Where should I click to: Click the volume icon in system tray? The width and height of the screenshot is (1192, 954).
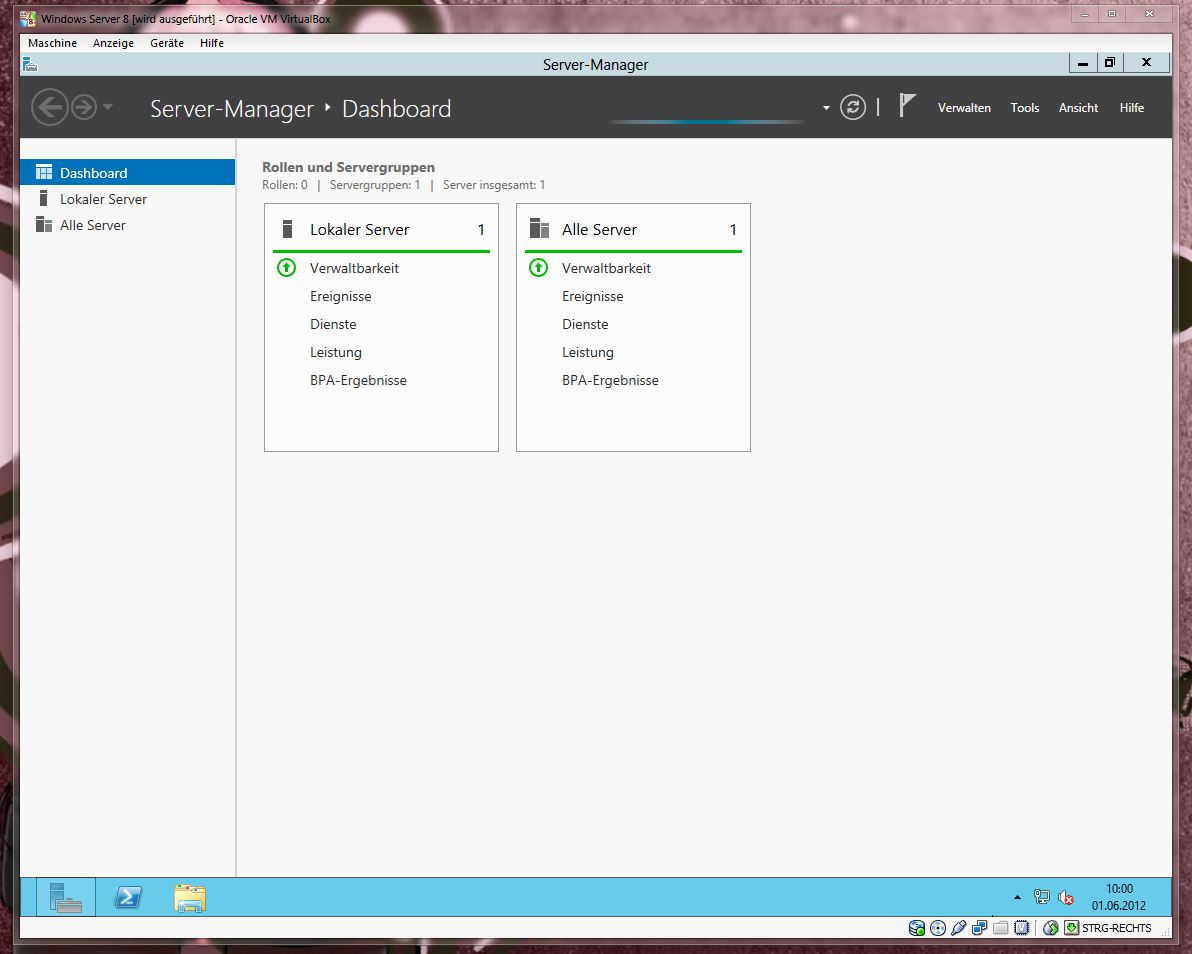1066,898
